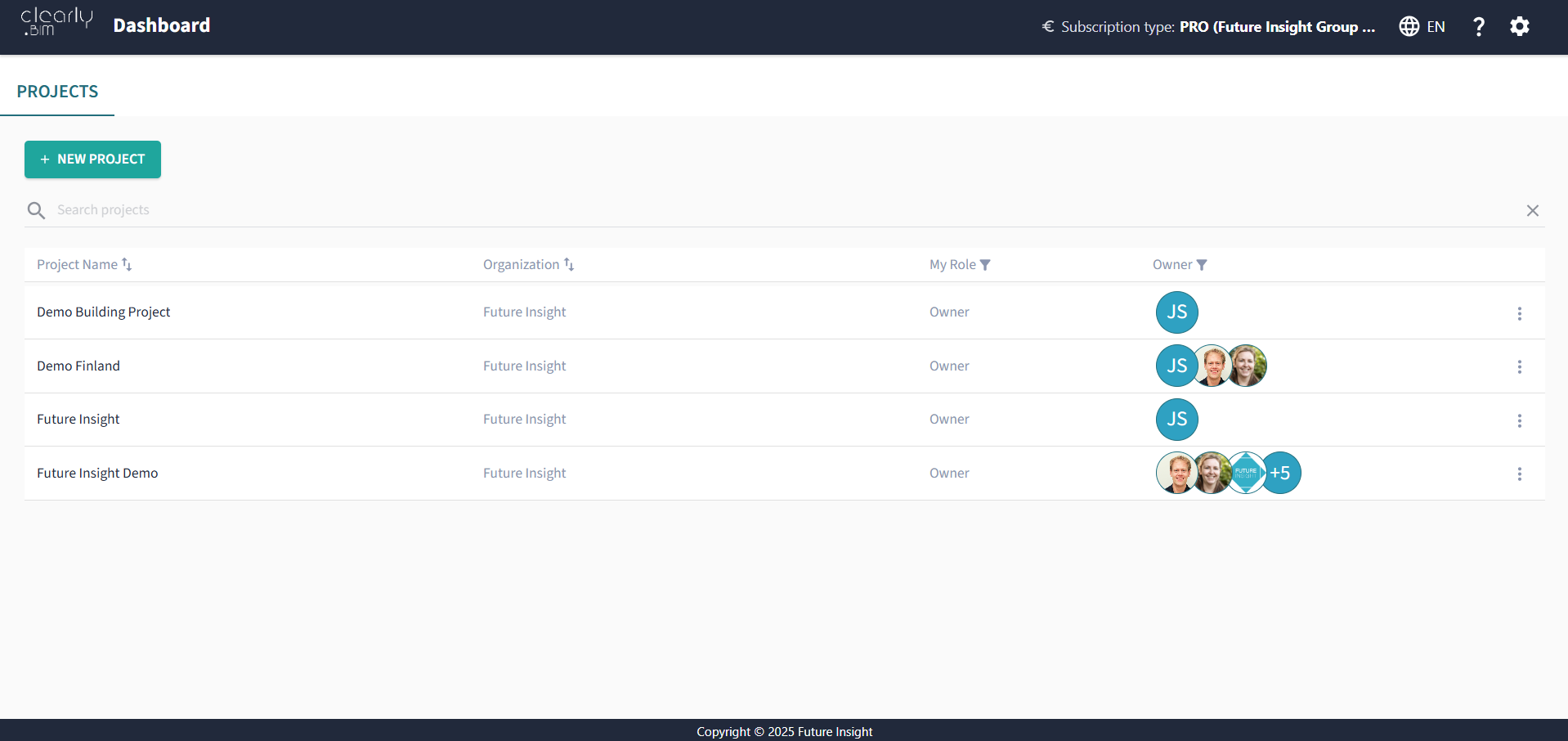1568x741 pixels.
Task: Click first photo avatar in Future Insight Demo row
Action: point(1176,473)
